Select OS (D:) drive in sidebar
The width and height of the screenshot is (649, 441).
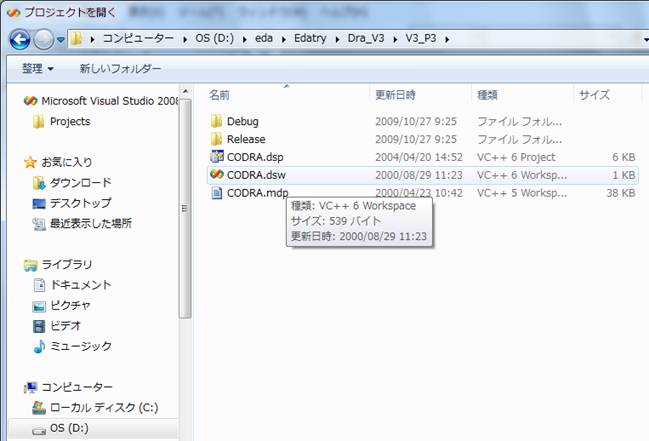click(69, 428)
